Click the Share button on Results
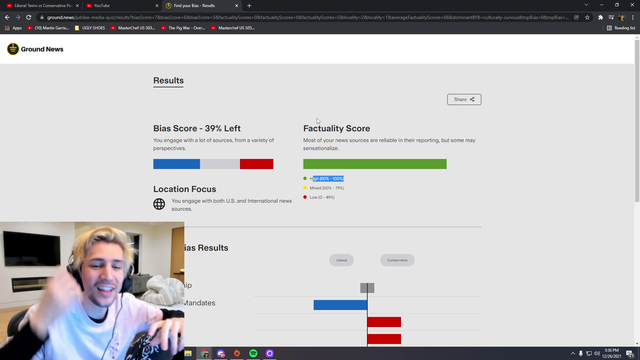The image size is (640, 360). click(464, 100)
